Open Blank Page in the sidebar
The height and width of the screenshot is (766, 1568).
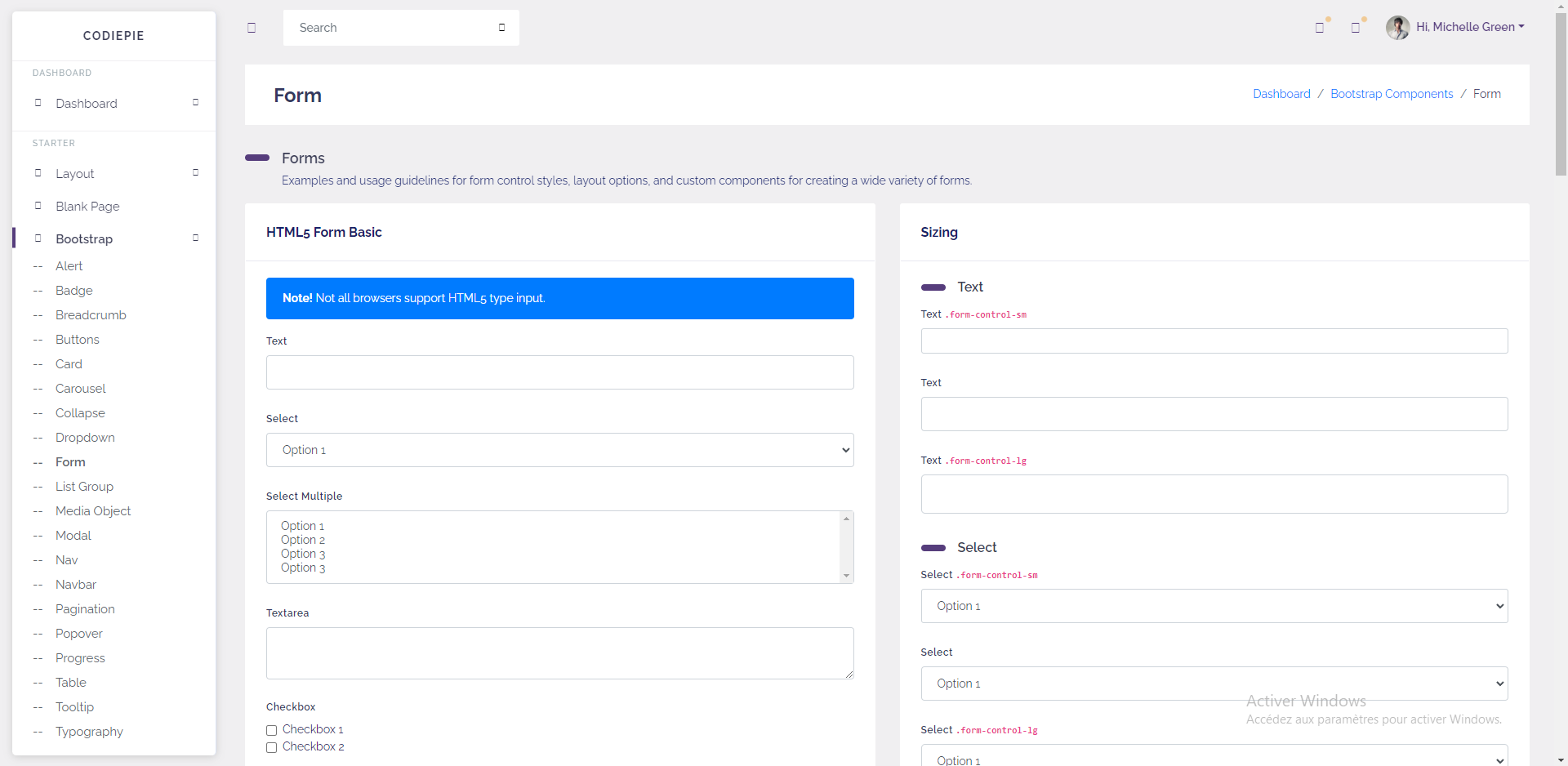coord(87,207)
